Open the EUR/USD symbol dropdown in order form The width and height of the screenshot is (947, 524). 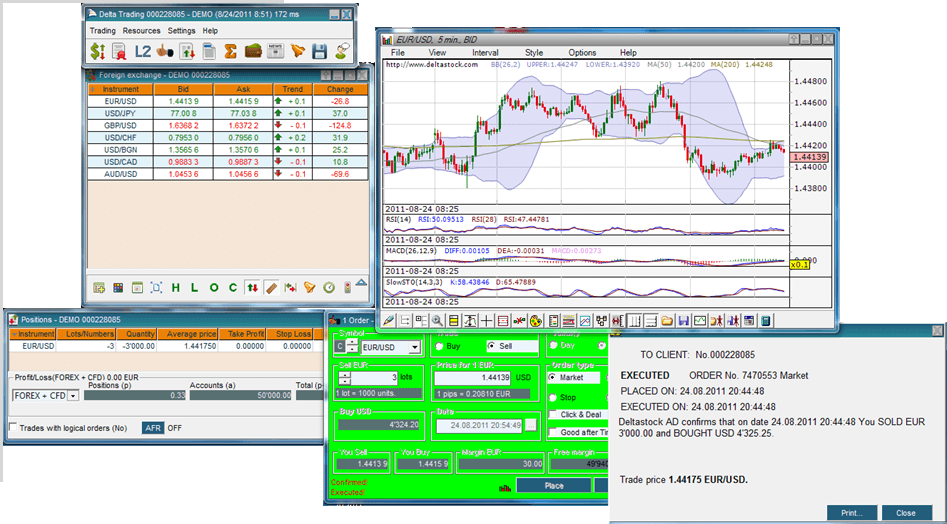coord(414,348)
